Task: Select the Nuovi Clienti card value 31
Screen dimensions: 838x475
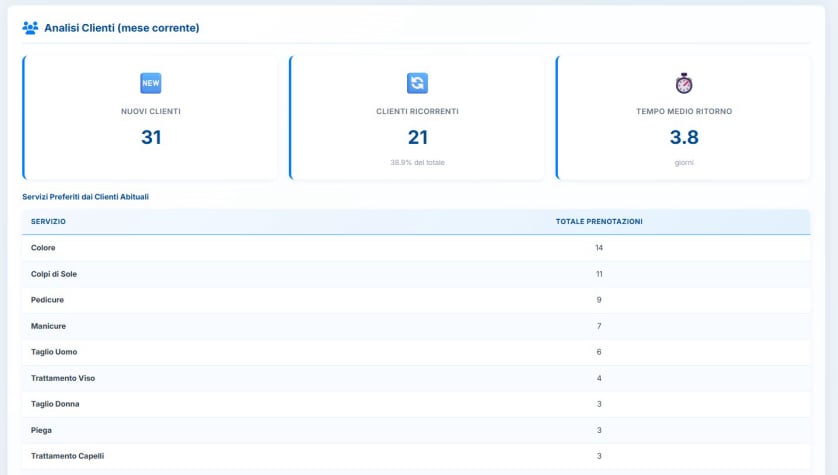Action: point(150,137)
